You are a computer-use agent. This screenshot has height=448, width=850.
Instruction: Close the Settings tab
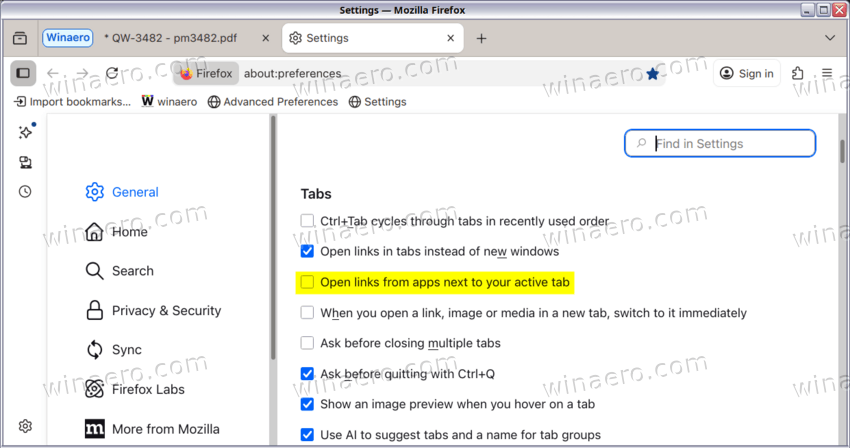click(x=450, y=38)
